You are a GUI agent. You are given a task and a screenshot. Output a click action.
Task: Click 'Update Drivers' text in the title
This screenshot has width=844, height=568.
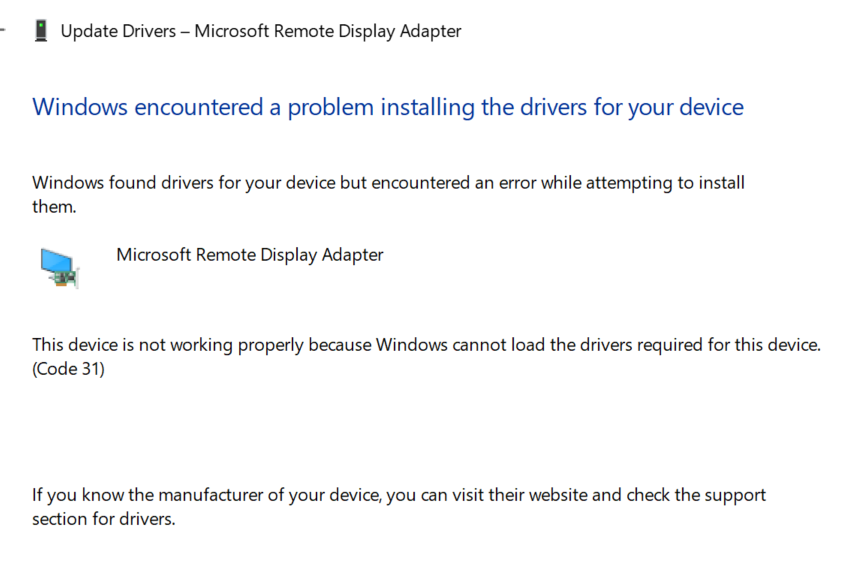(118, 31)
